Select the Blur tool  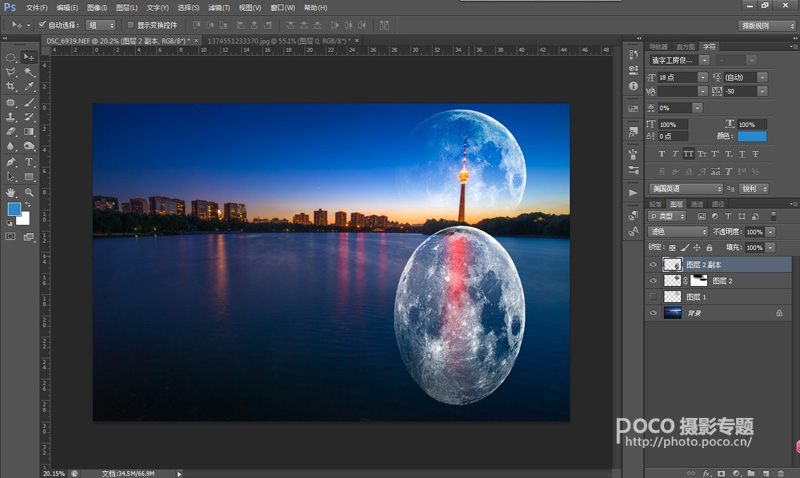tap(11, 146)
